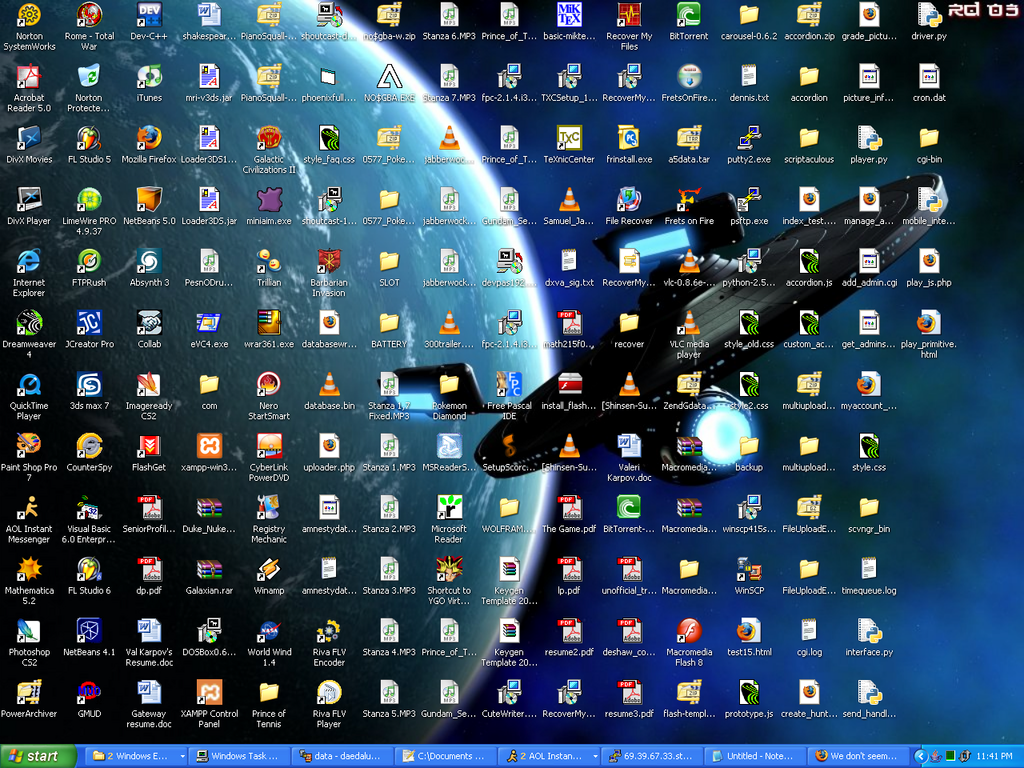
Task: Switch to 'We don't seem' Firefox taskbar button
Action: tap(859, 756)
